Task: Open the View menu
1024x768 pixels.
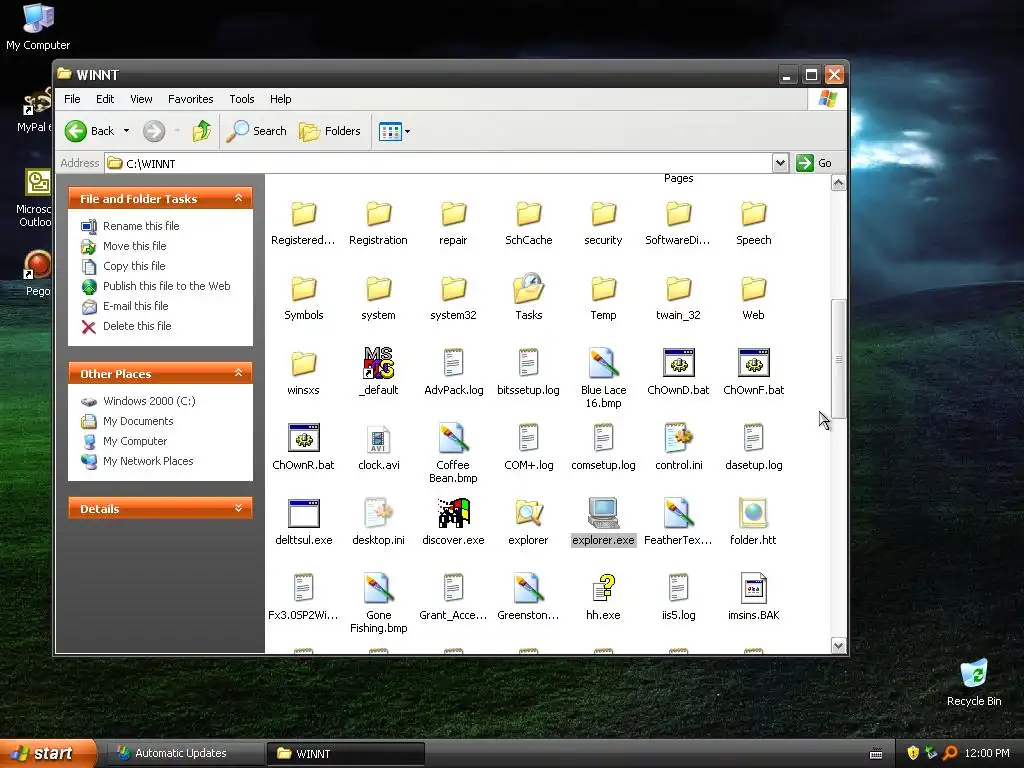Action: (141, 99)
